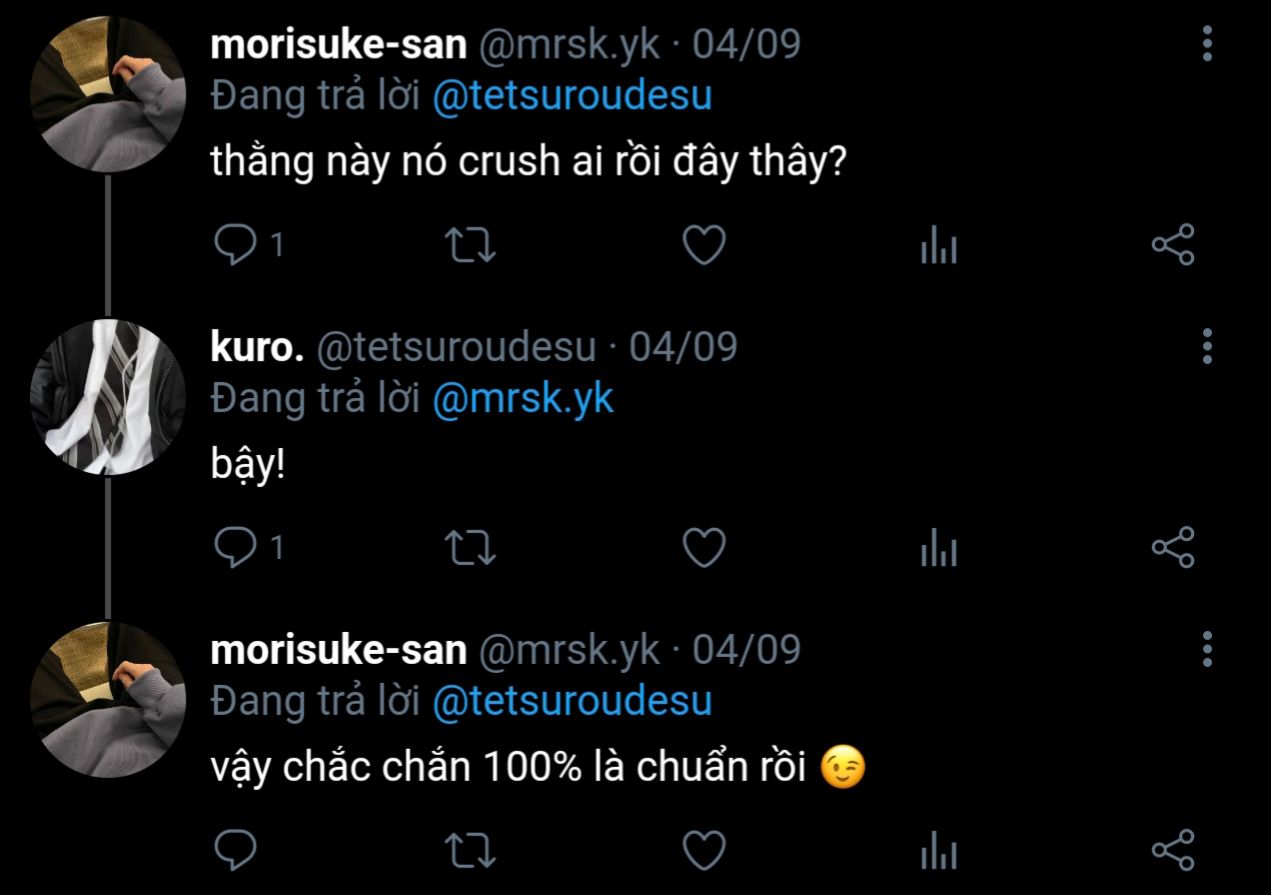Open kuro.'s profile picture

(107, 397)
